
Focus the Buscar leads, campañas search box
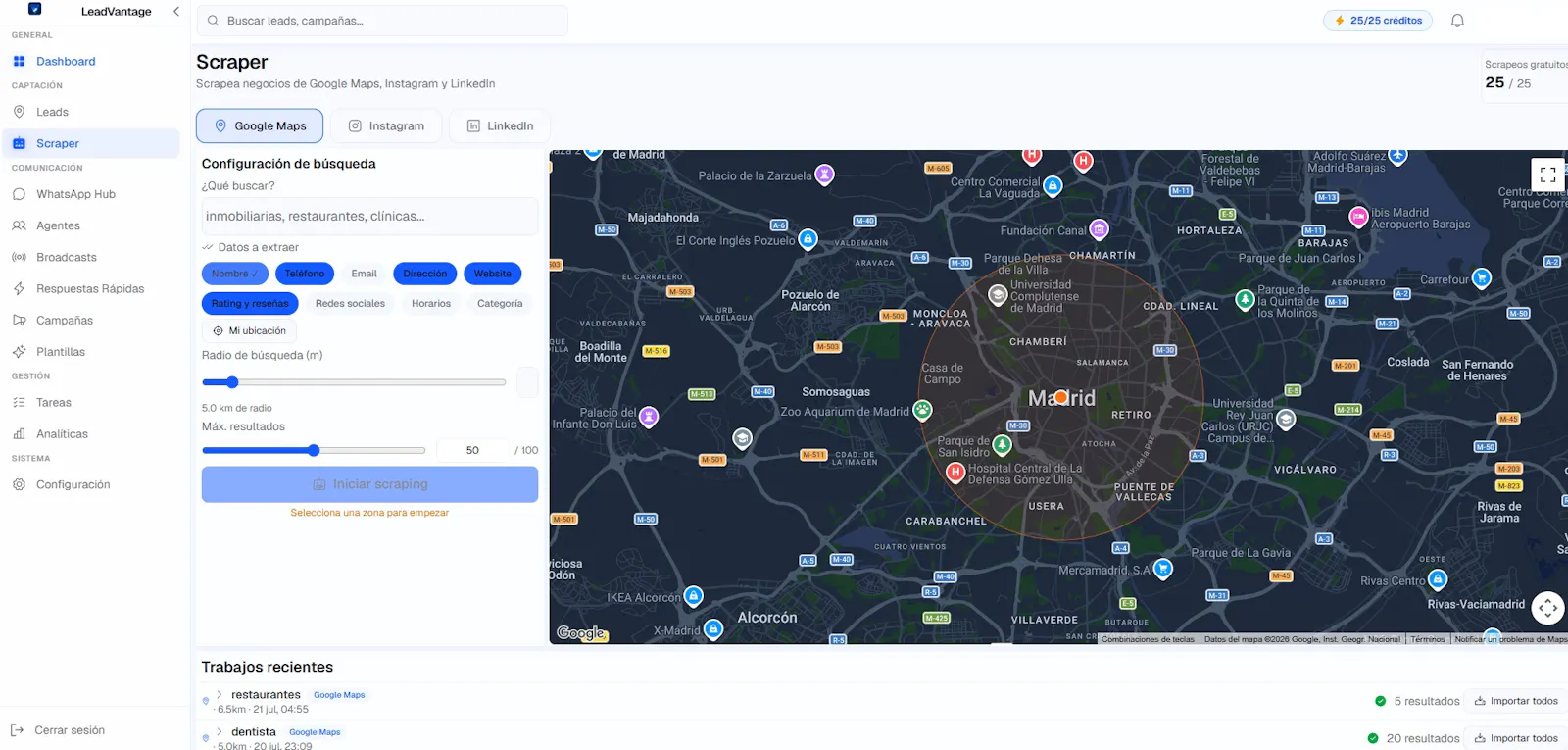pos(382,21)
